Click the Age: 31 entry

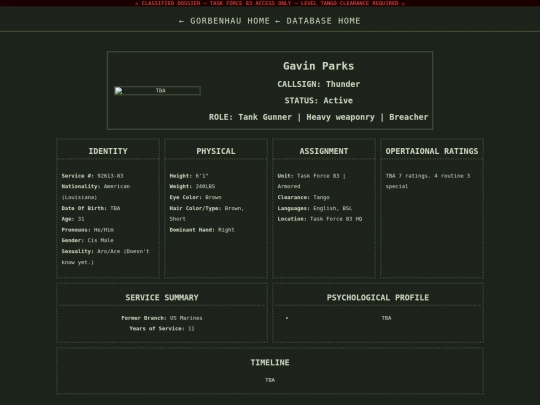coord(73,219)
